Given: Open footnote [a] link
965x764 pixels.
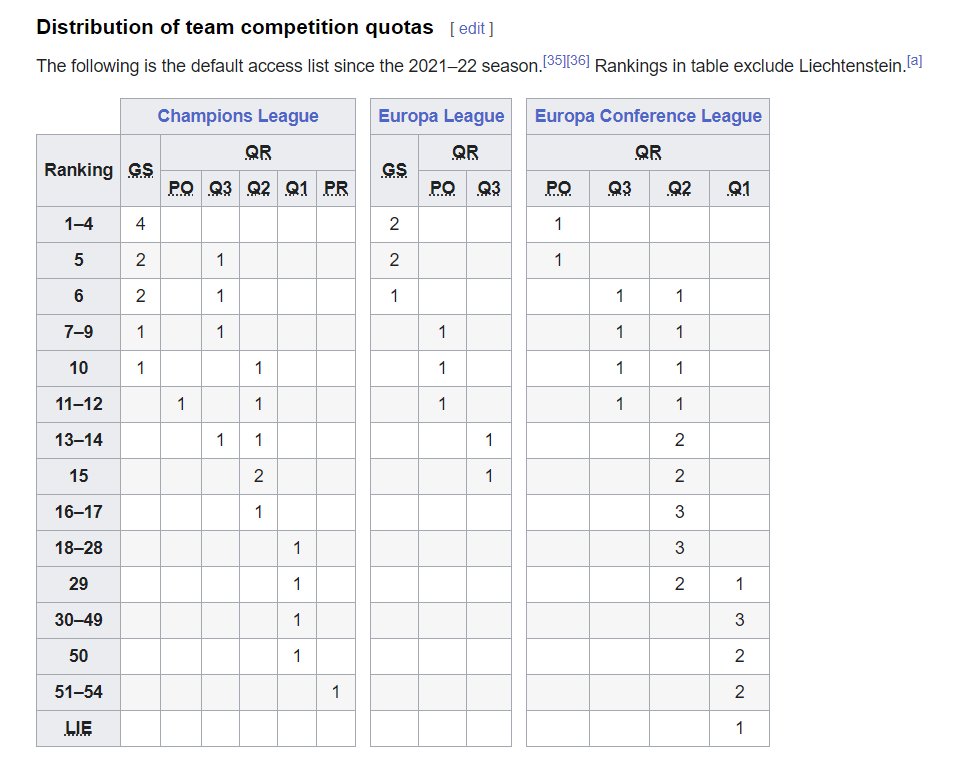Looking at the screenshot, I should [915, 60].
